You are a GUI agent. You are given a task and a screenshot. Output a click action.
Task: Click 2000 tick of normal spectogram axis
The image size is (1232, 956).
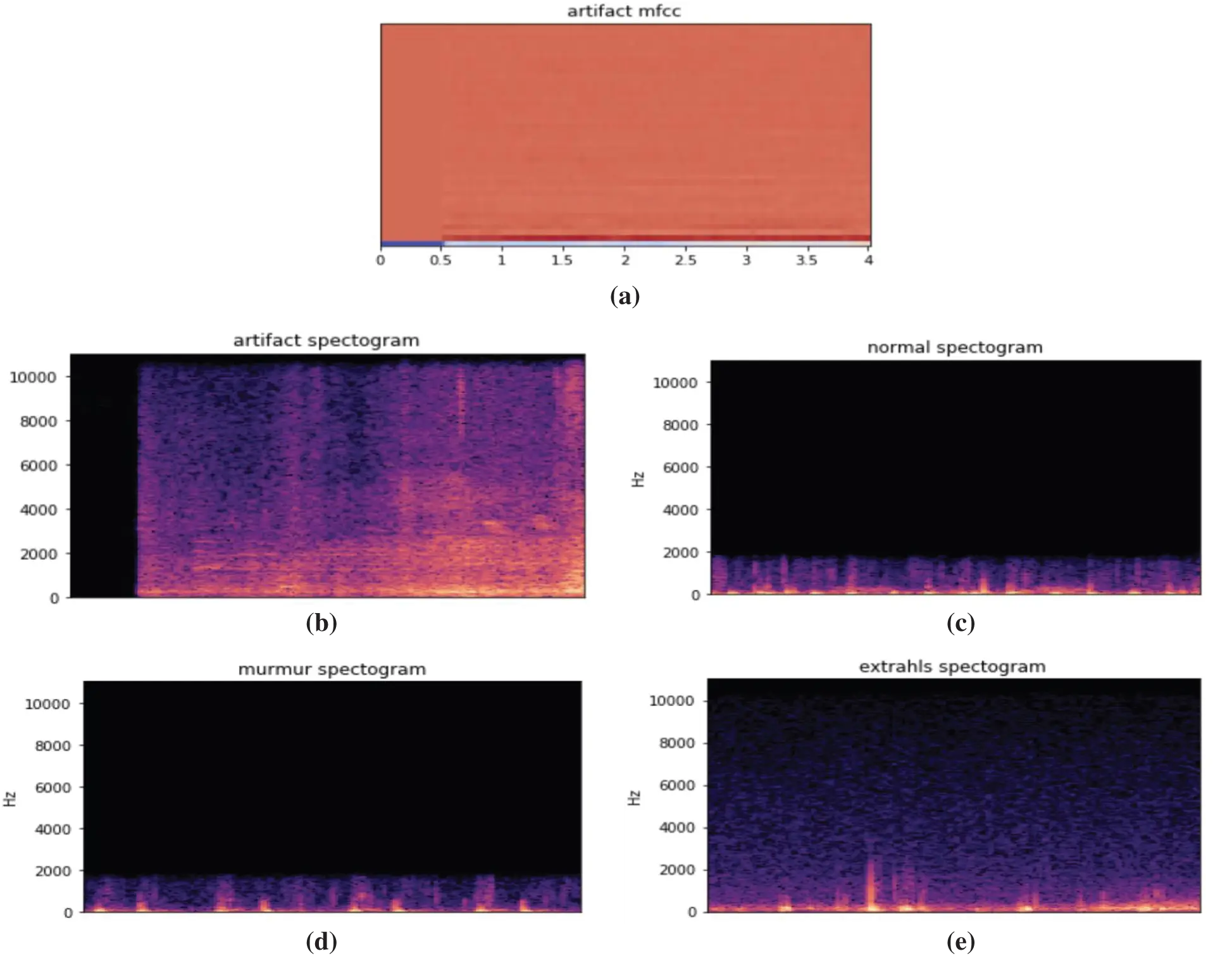pos(680,552)
